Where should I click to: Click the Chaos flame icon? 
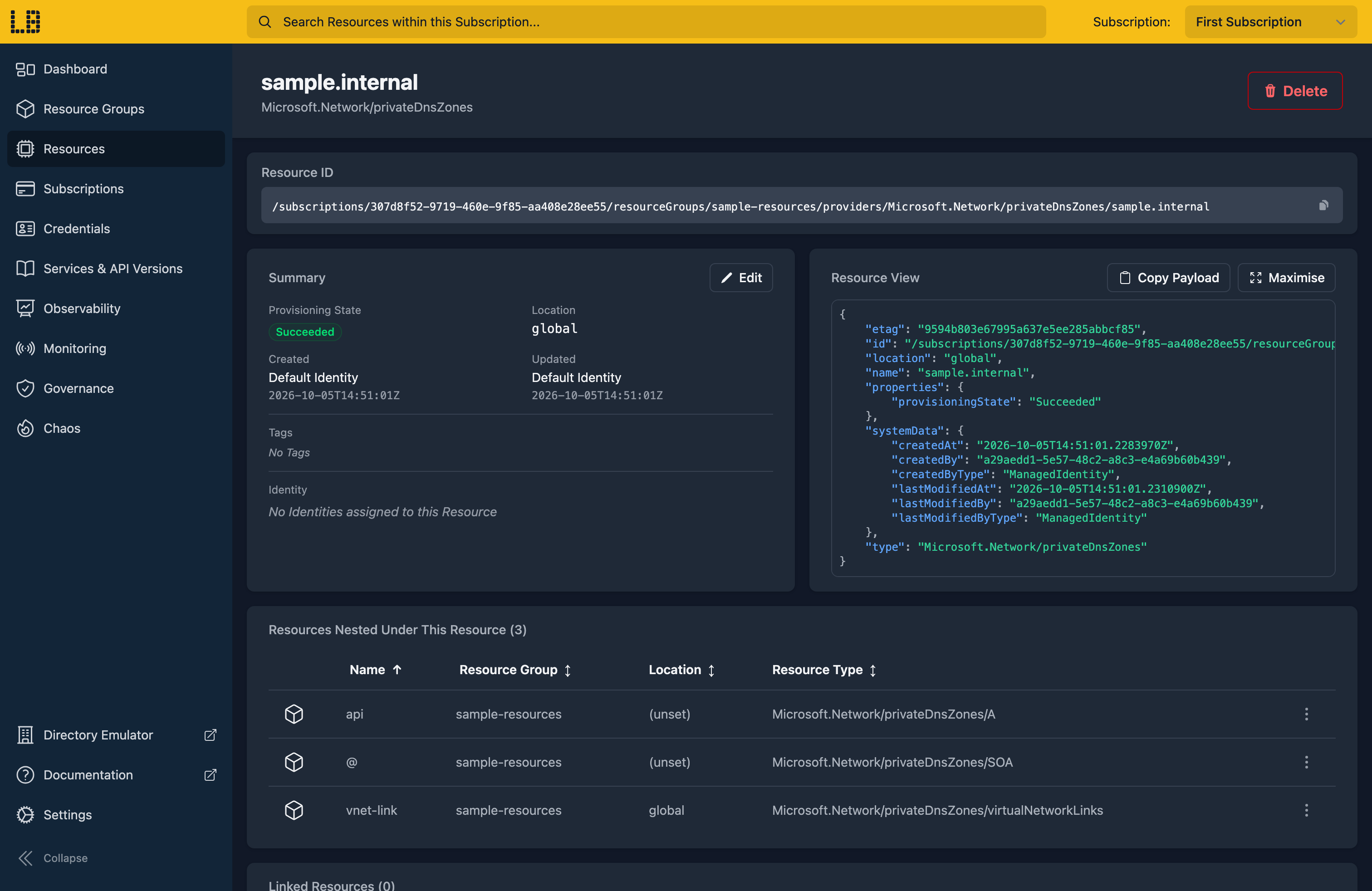click(25, 428)
